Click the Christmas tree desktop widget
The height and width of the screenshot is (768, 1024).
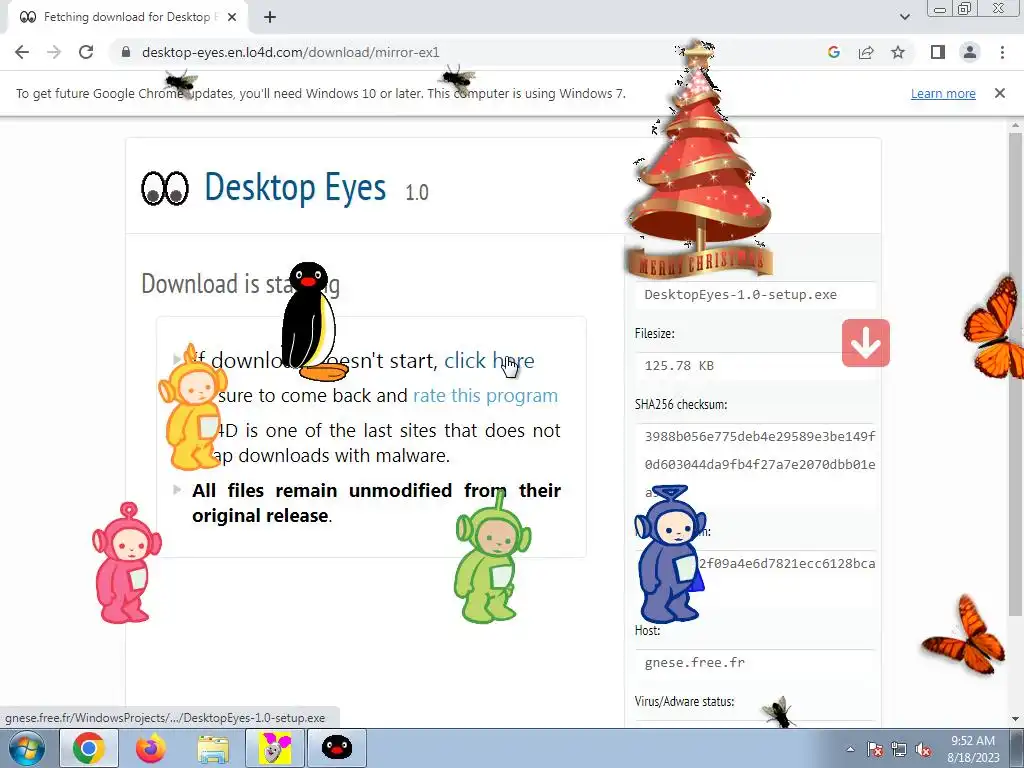[699, 160]
